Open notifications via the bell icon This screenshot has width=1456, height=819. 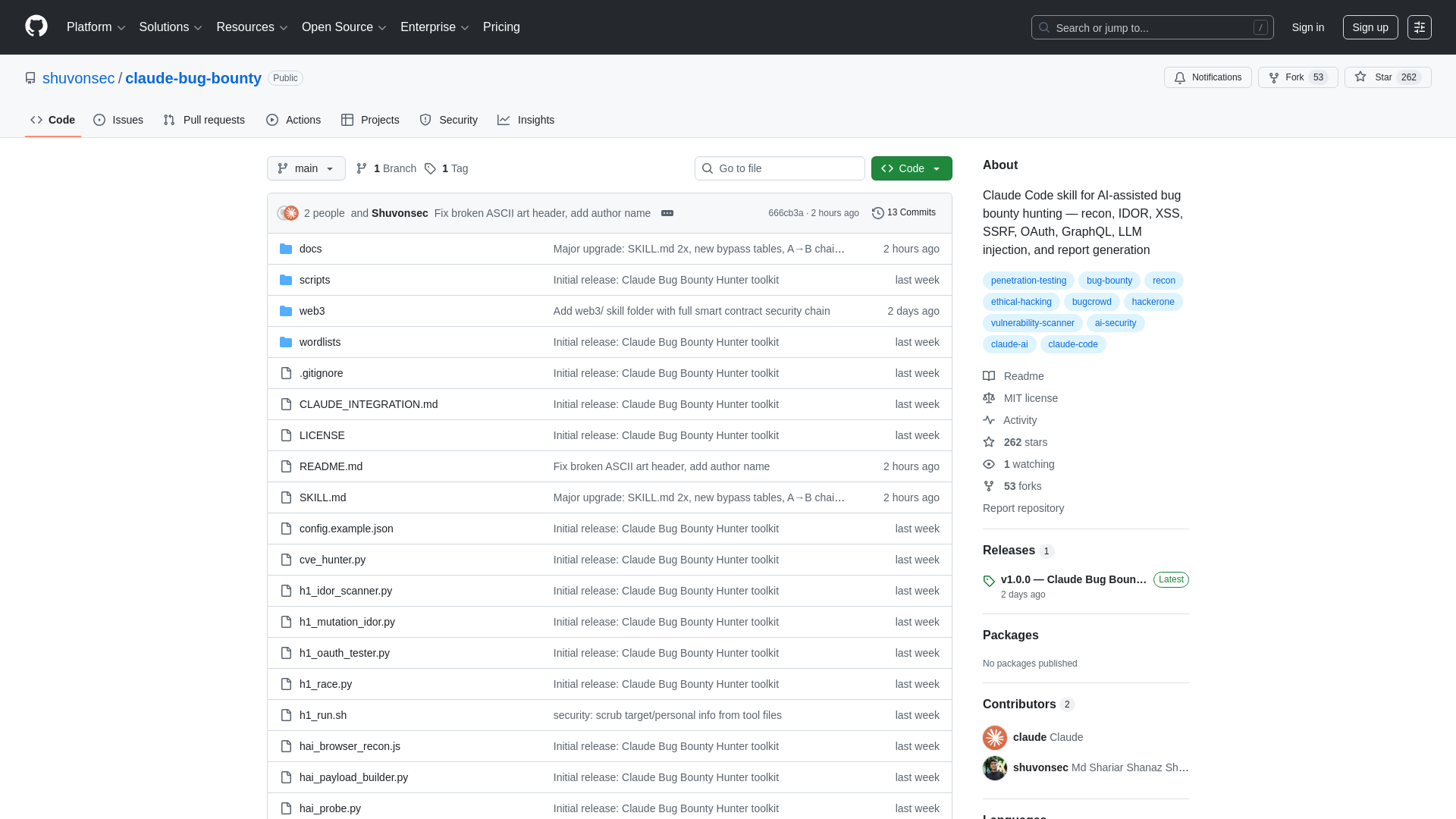(1181, 77)
